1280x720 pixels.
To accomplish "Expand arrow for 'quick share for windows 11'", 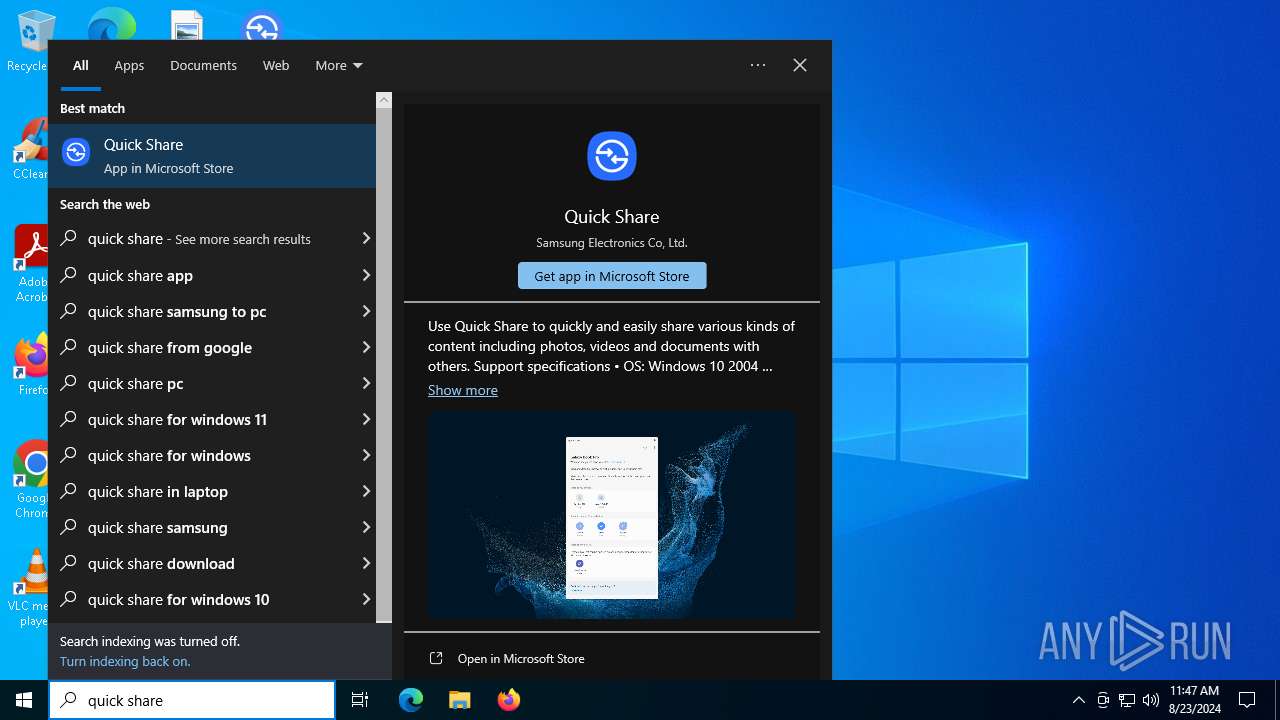I will pos(366,419).
